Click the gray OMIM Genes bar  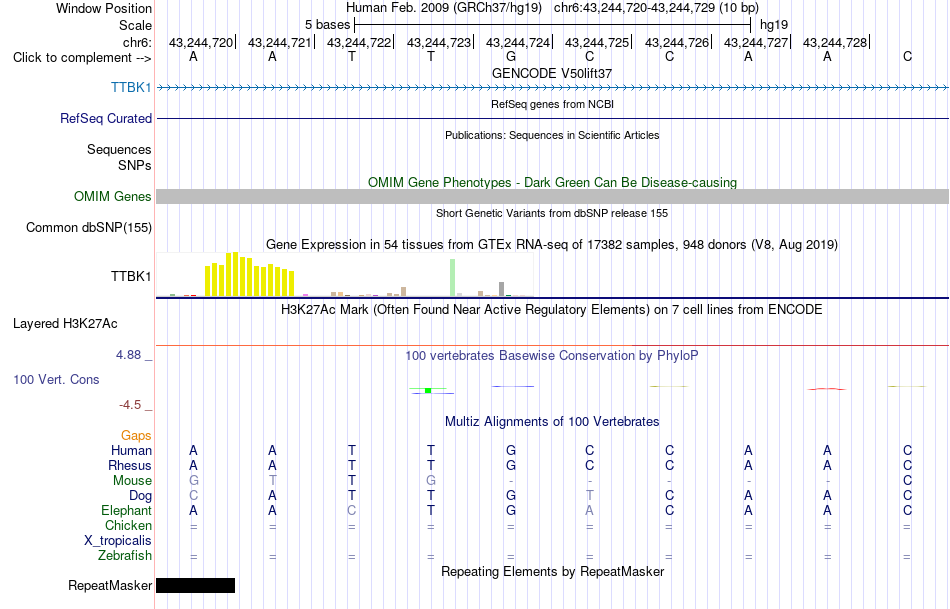point(552,196)
